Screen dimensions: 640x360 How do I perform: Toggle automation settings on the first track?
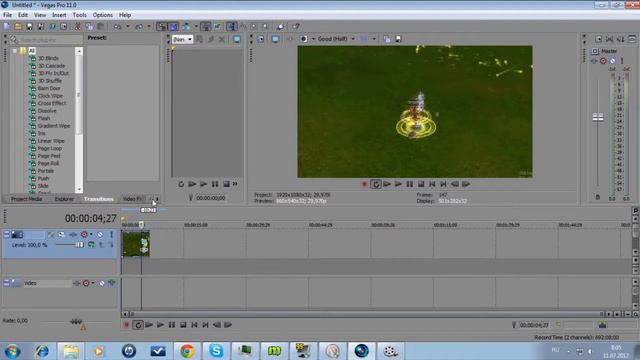coord(84,235)
